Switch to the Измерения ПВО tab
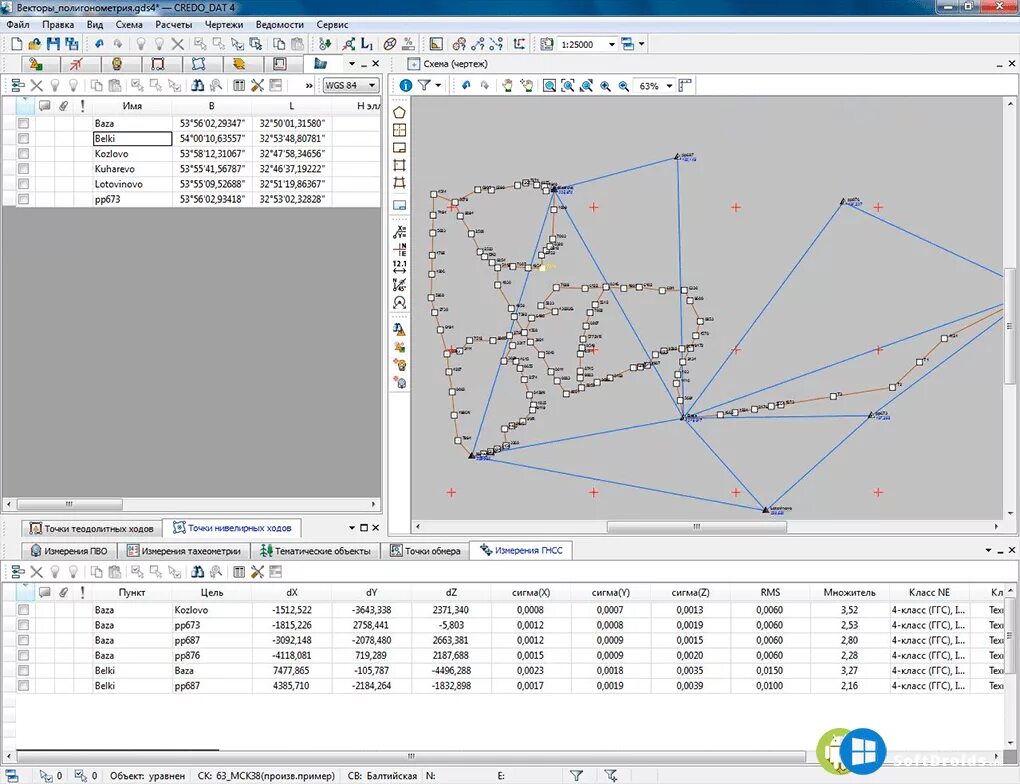 (x=69, y=551)
